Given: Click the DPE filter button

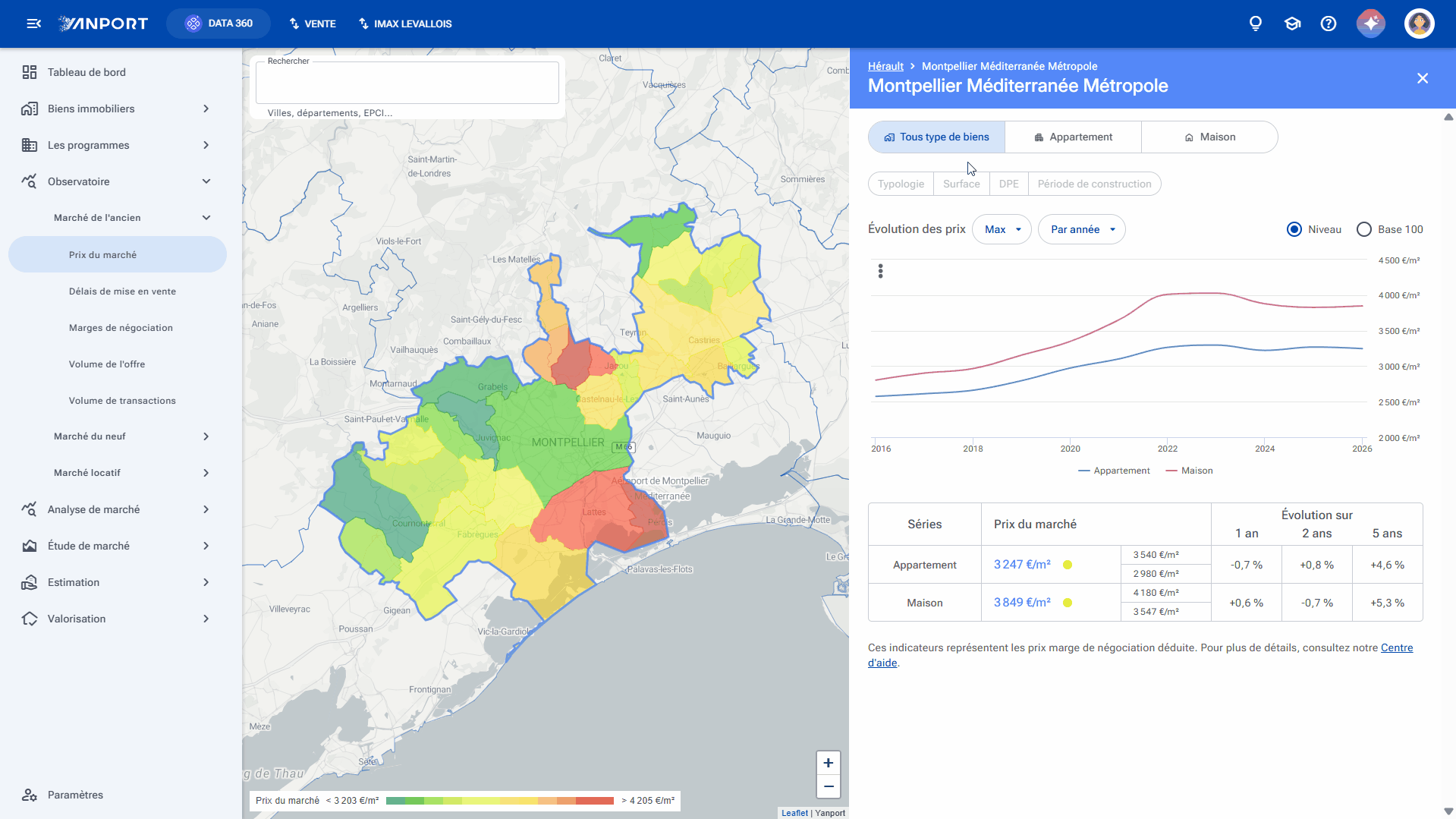Looking at the screenshot, I should (x=1008, y=184).
